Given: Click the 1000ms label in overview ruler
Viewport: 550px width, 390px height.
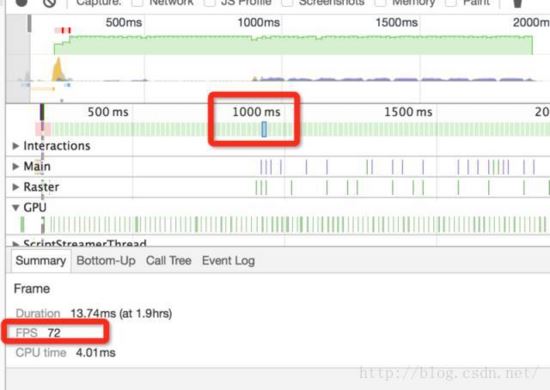Looking at the screenshot, I should coord(259,22).
